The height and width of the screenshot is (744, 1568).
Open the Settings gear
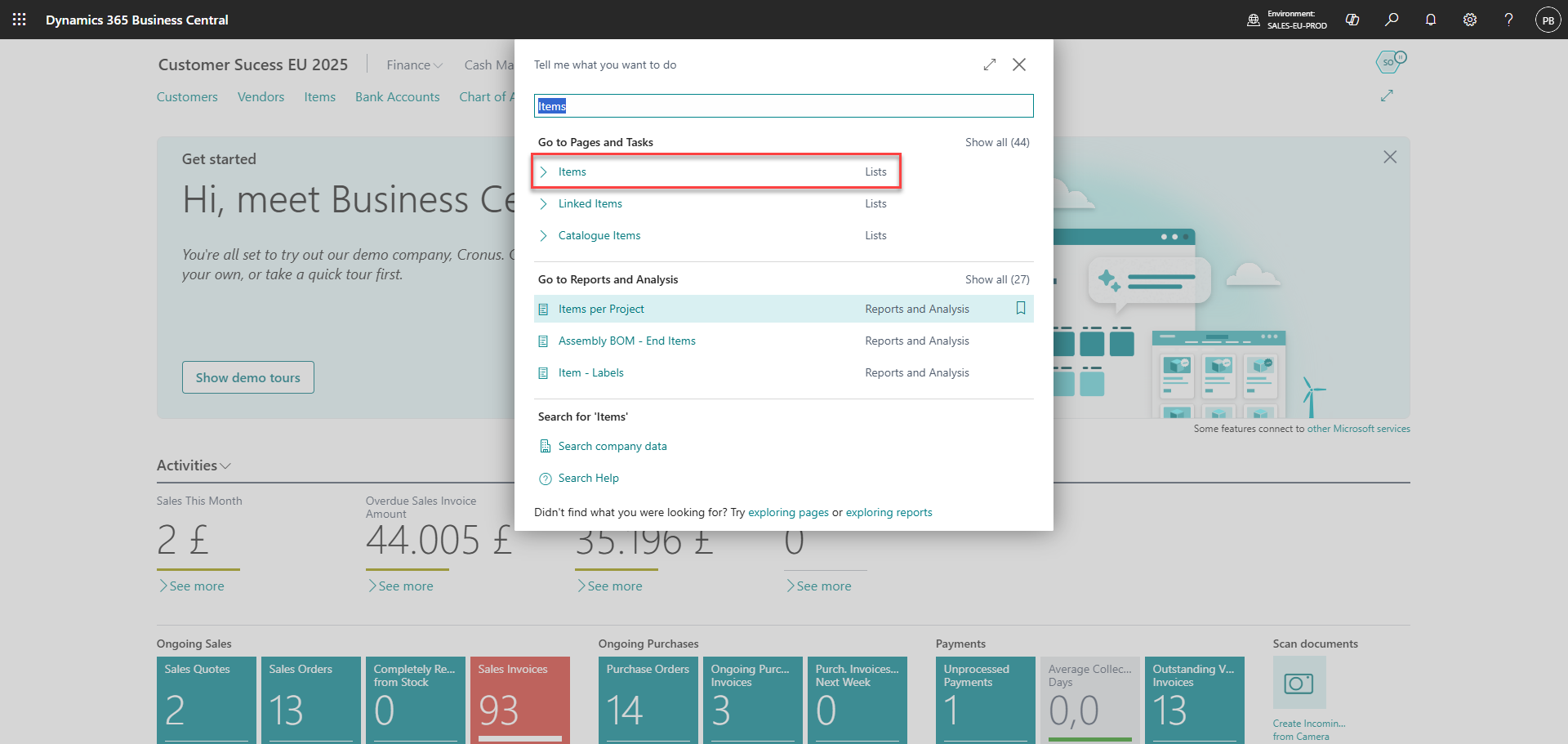[x=1470, y=20]
